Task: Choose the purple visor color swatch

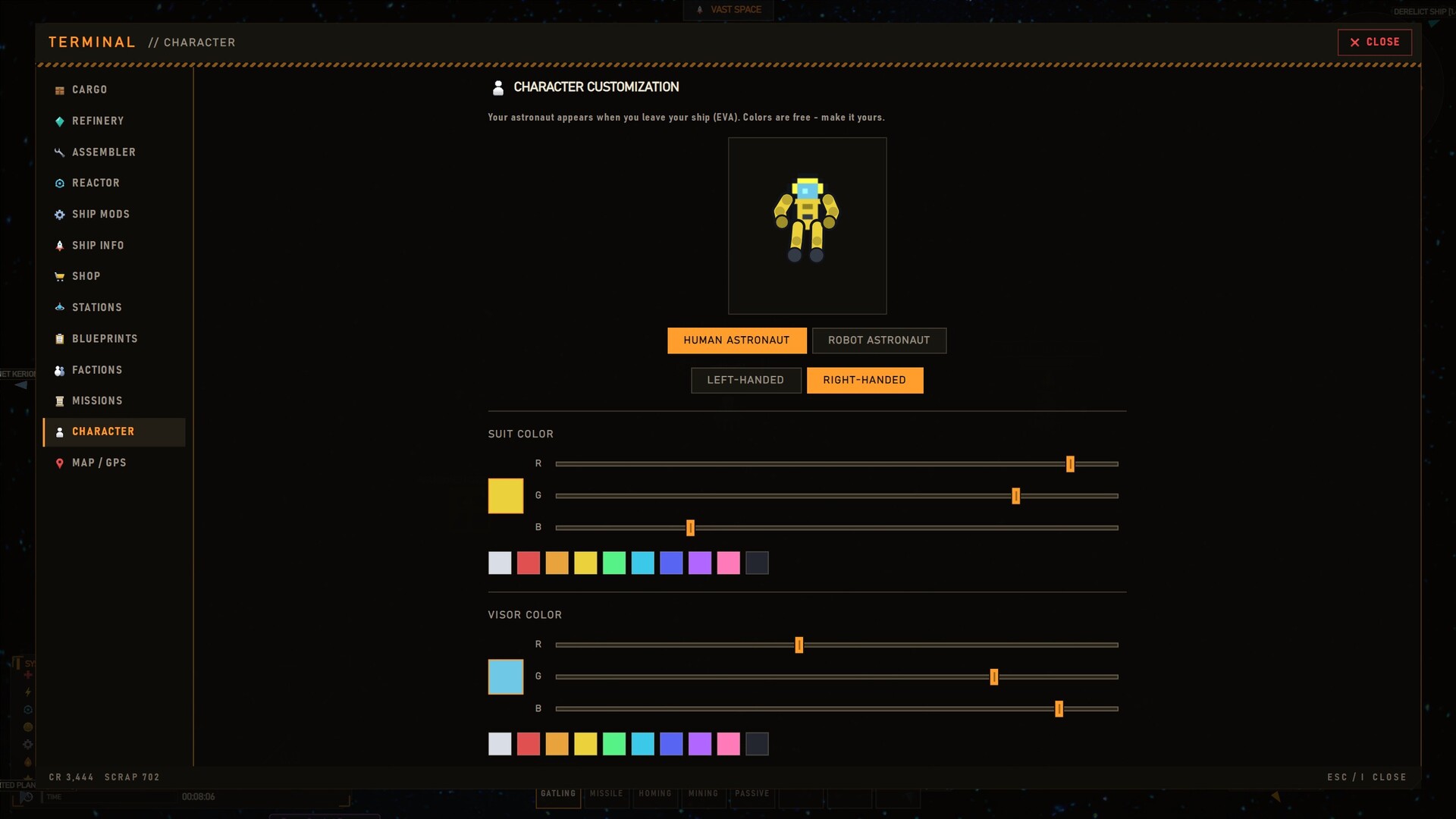Action: pyautogui.click(x=700, y=744)
